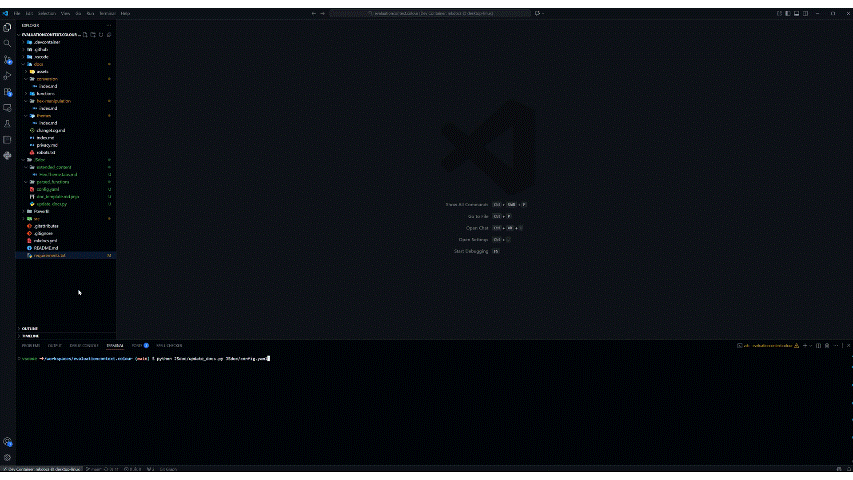
Task: Switch to the PROBLEMS panel tab
Action: pyautogui.click(x=31, y=345)
